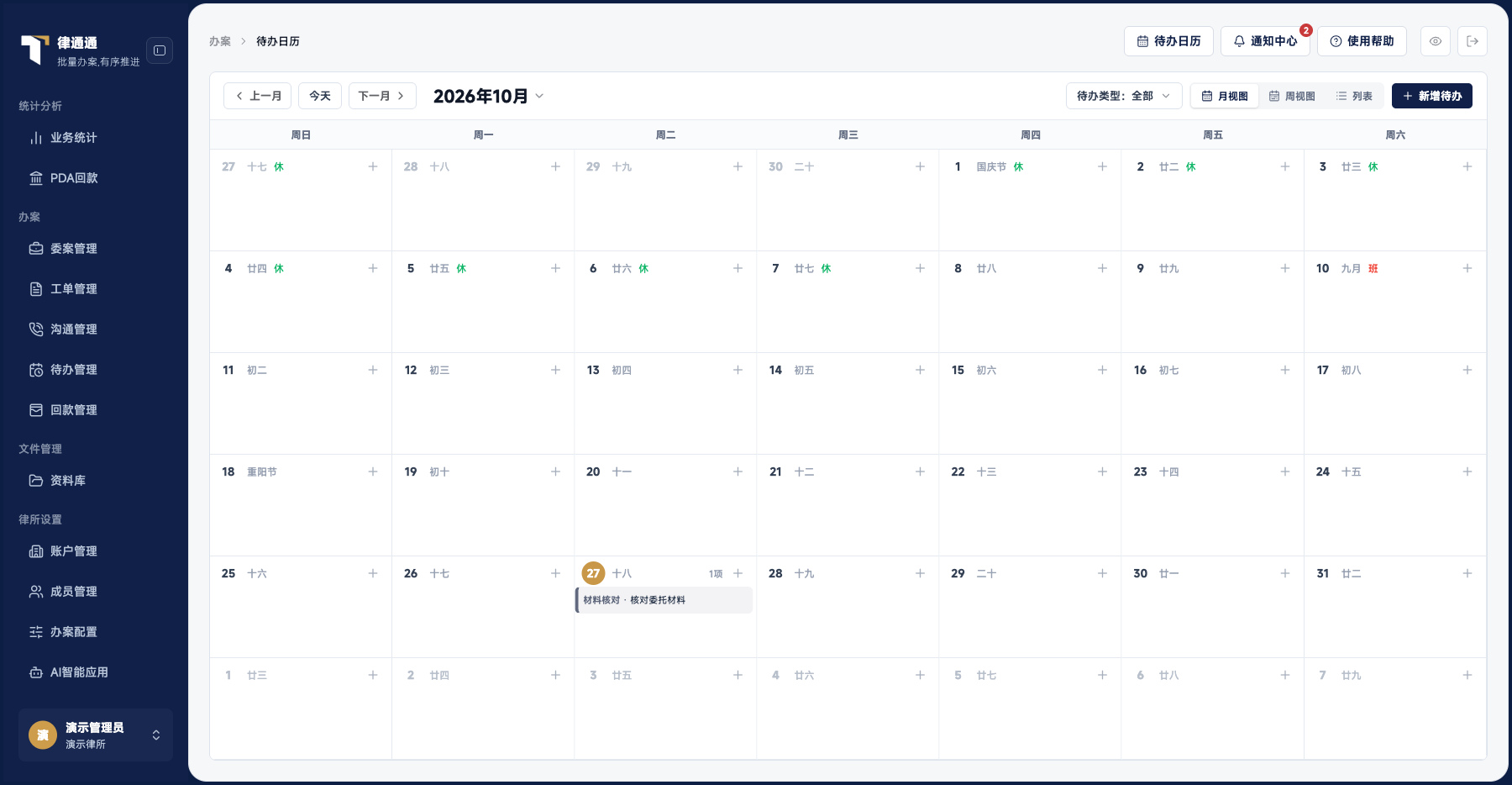
Task: Click the 今天 button
Action: (x=320, y=96)
